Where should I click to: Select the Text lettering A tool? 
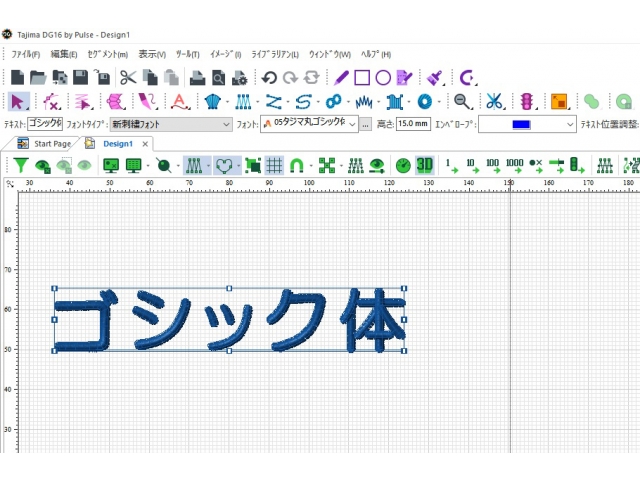coord(180,102)
